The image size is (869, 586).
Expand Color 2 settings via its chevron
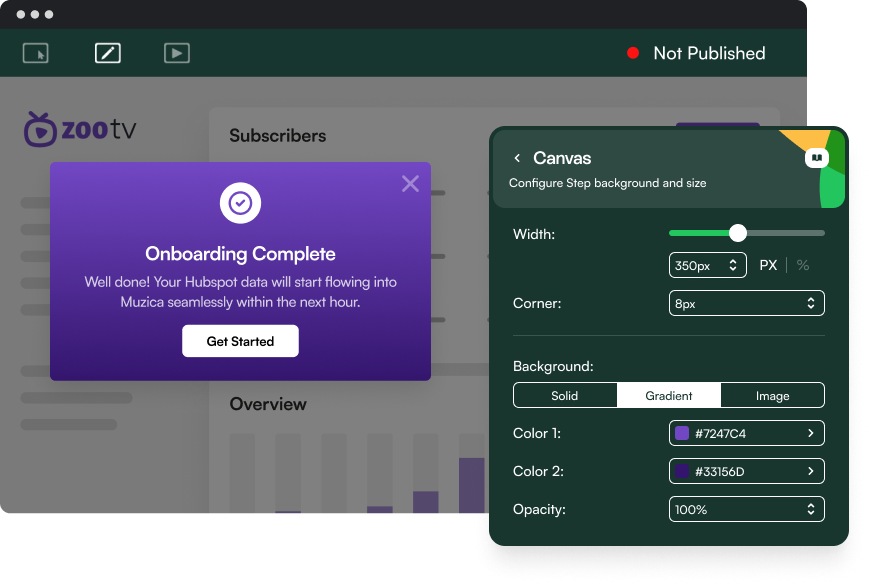coord(814,471)
